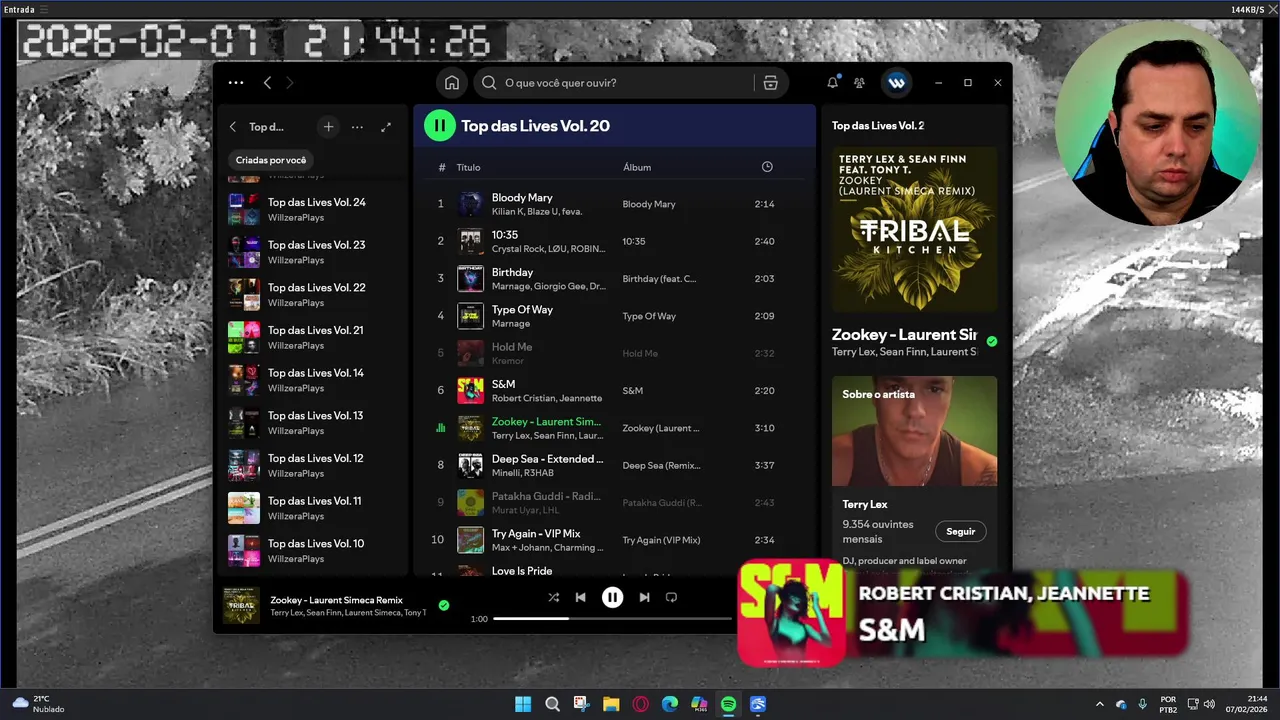Click the green saved checkmark under Zookey title
Screen dimensions: 1280x720
click(992, 341)
